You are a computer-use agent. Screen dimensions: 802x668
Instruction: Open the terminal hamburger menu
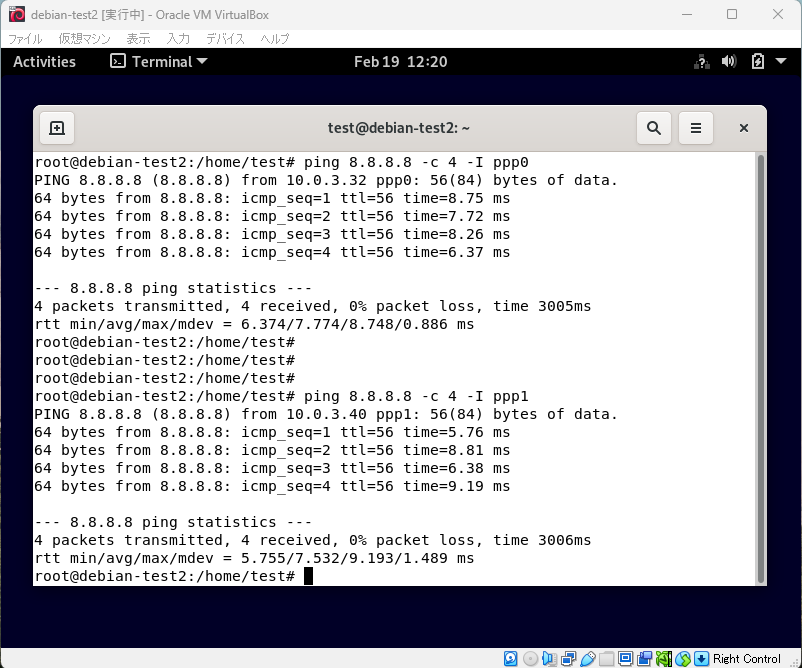(696, 128)
